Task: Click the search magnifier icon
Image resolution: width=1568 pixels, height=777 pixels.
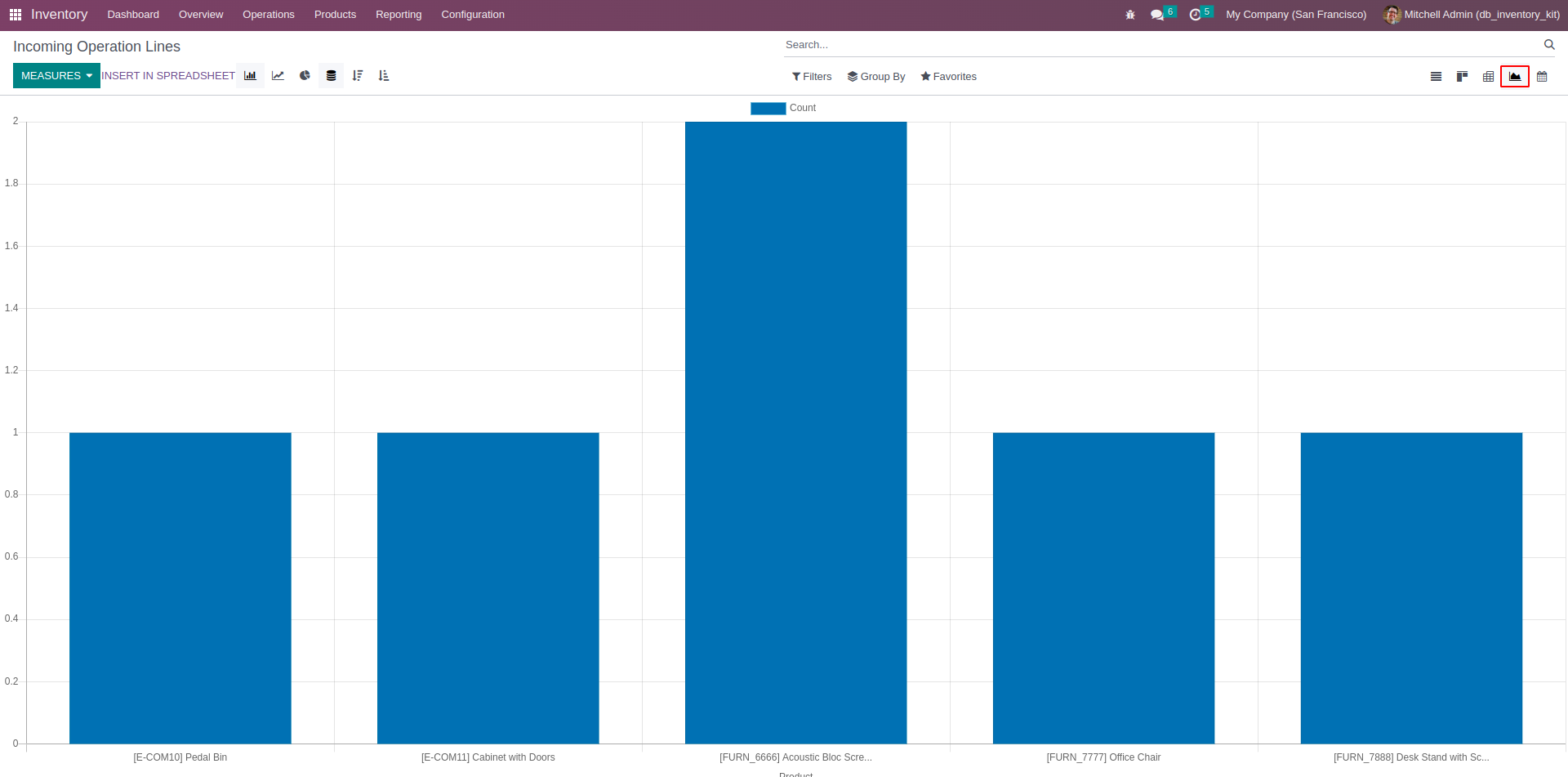Action: [x=1549, y=45]
